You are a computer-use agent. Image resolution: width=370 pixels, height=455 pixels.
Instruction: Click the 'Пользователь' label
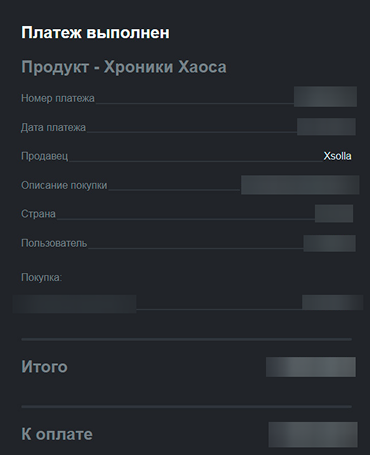(54, 243)
